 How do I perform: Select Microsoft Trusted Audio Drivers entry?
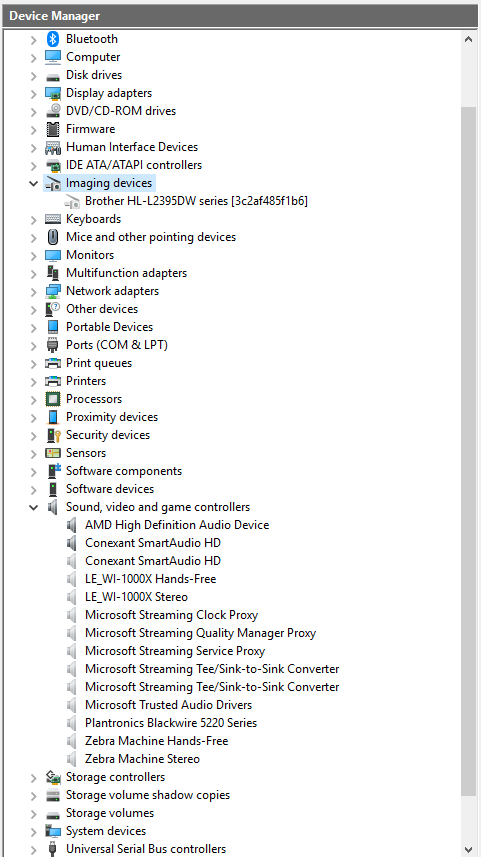[x=168, y=705]
